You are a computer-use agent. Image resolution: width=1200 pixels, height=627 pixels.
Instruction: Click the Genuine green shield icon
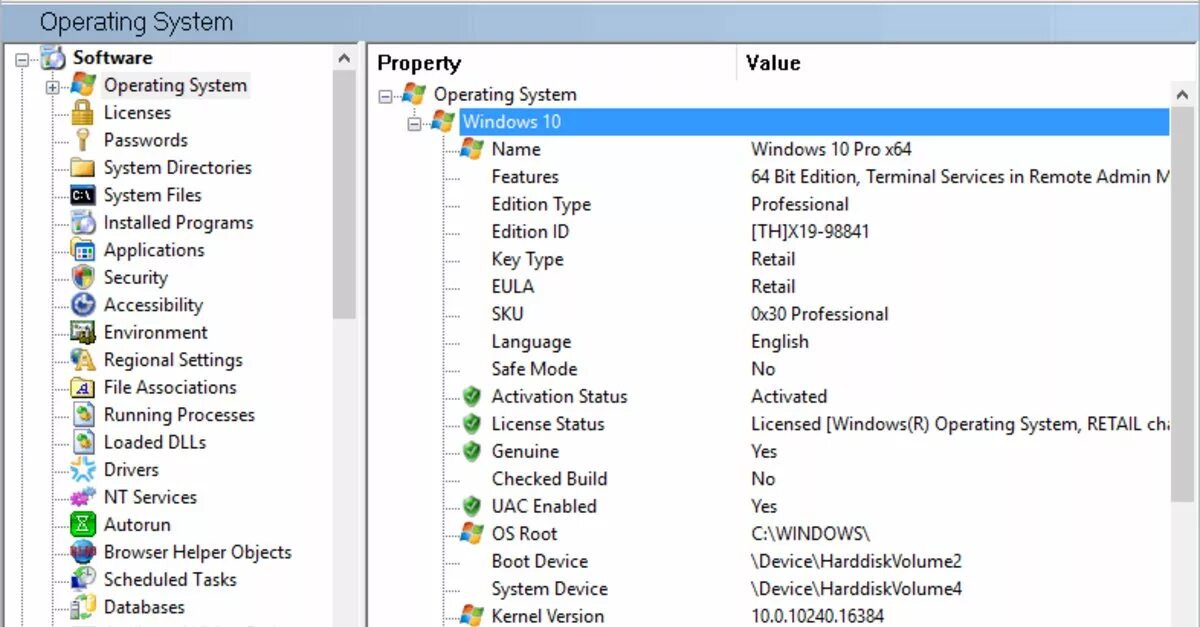[x=471, y=452]
